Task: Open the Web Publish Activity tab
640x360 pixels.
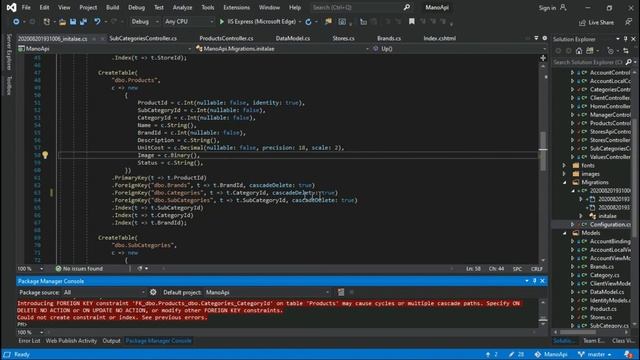Action: coord(71,340)
